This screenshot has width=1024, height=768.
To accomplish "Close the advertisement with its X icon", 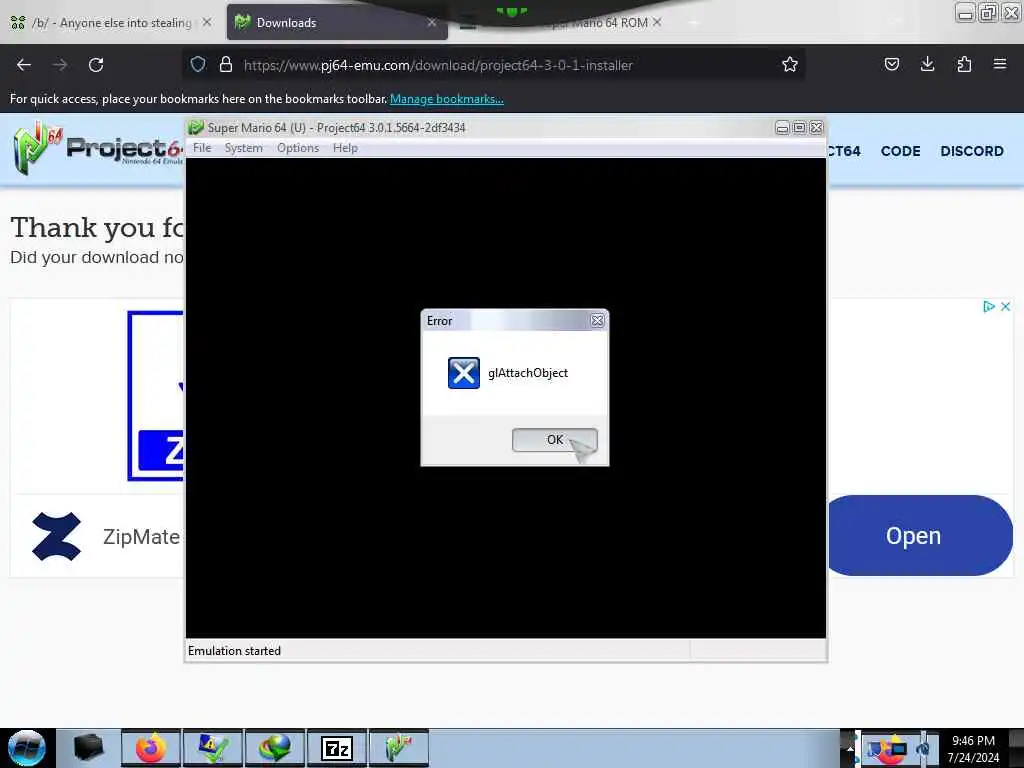I will coord(1006,306).
